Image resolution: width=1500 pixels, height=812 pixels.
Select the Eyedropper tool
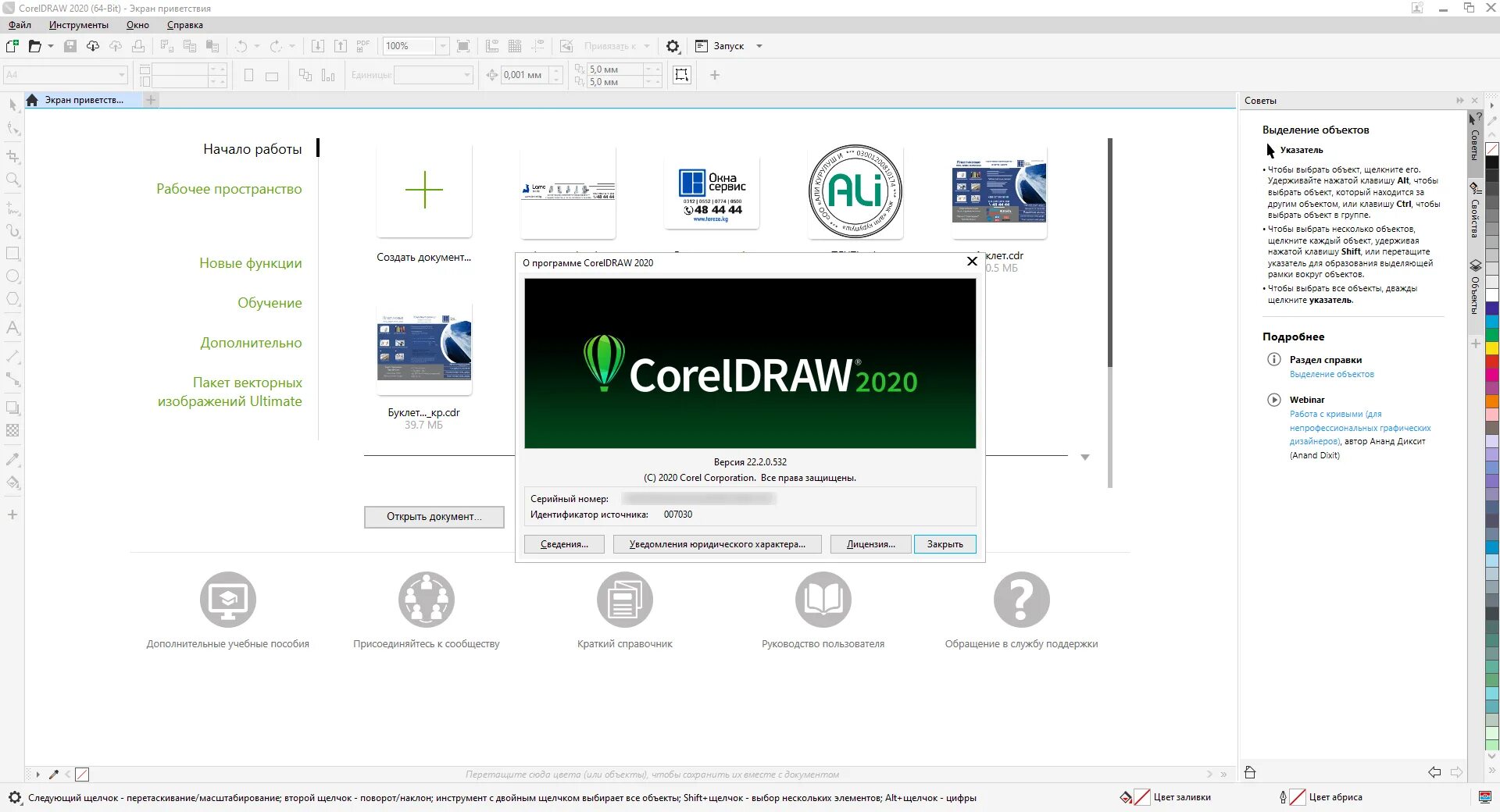pos(12,459)
